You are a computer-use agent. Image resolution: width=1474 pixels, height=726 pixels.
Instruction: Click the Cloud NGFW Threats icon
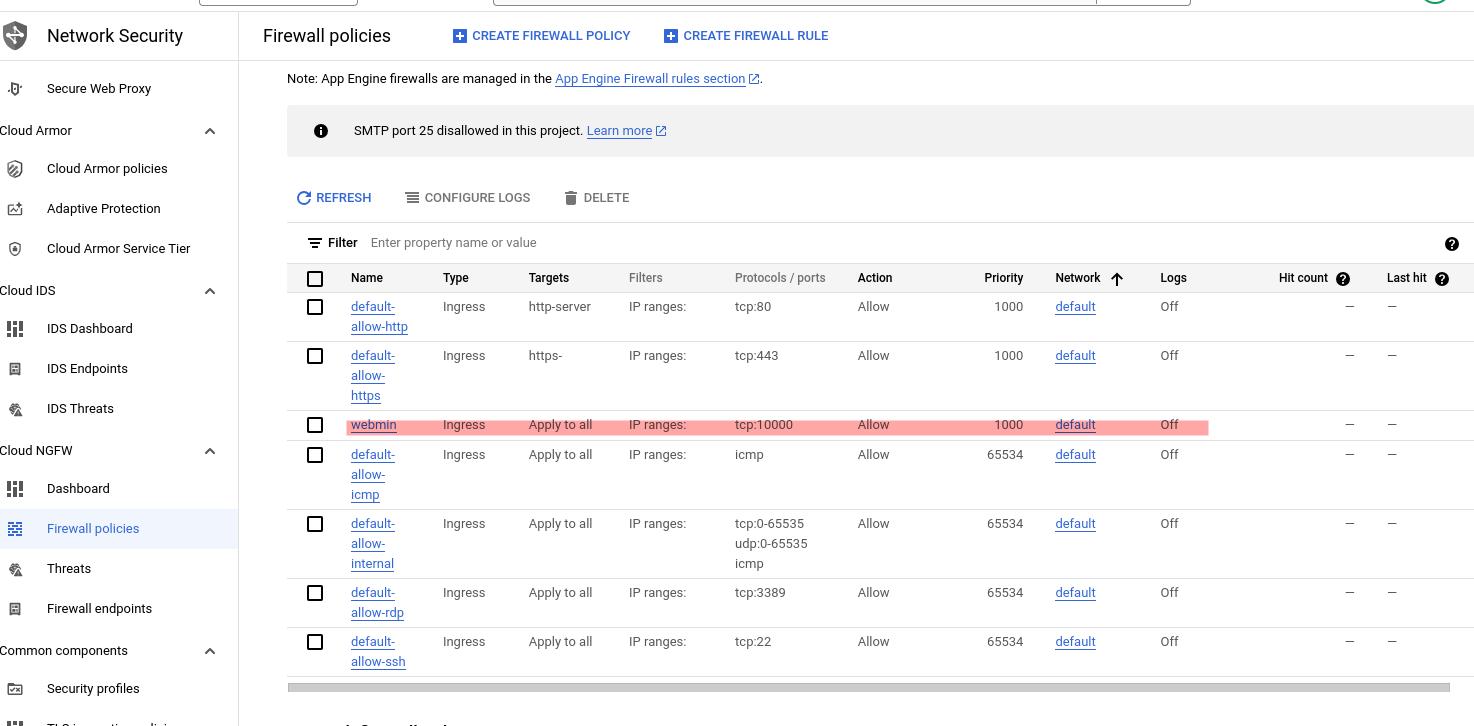click(15, 569)
